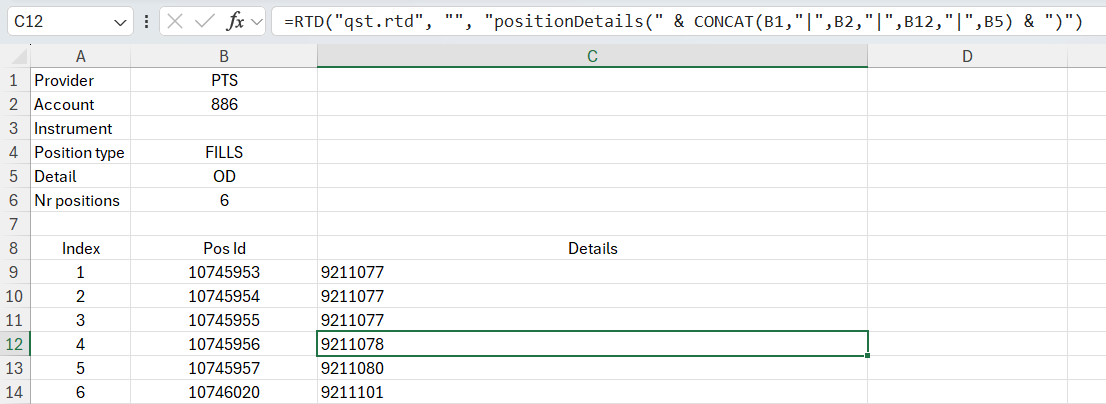Select row 7 header

pyautogui.click(x=14, y=224)
